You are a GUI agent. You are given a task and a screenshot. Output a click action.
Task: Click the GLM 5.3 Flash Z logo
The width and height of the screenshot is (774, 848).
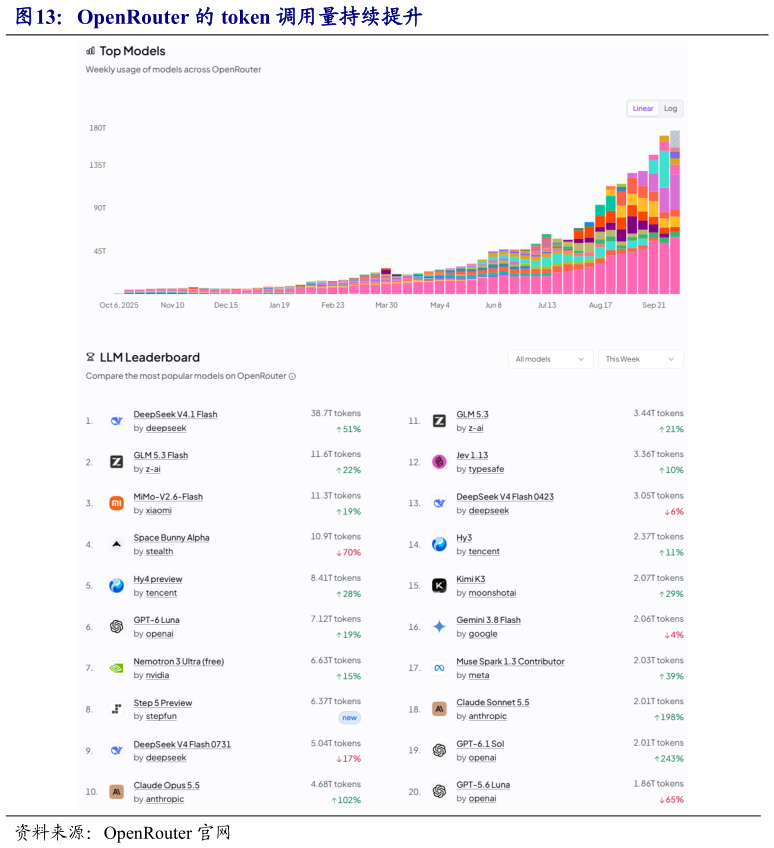116,462
